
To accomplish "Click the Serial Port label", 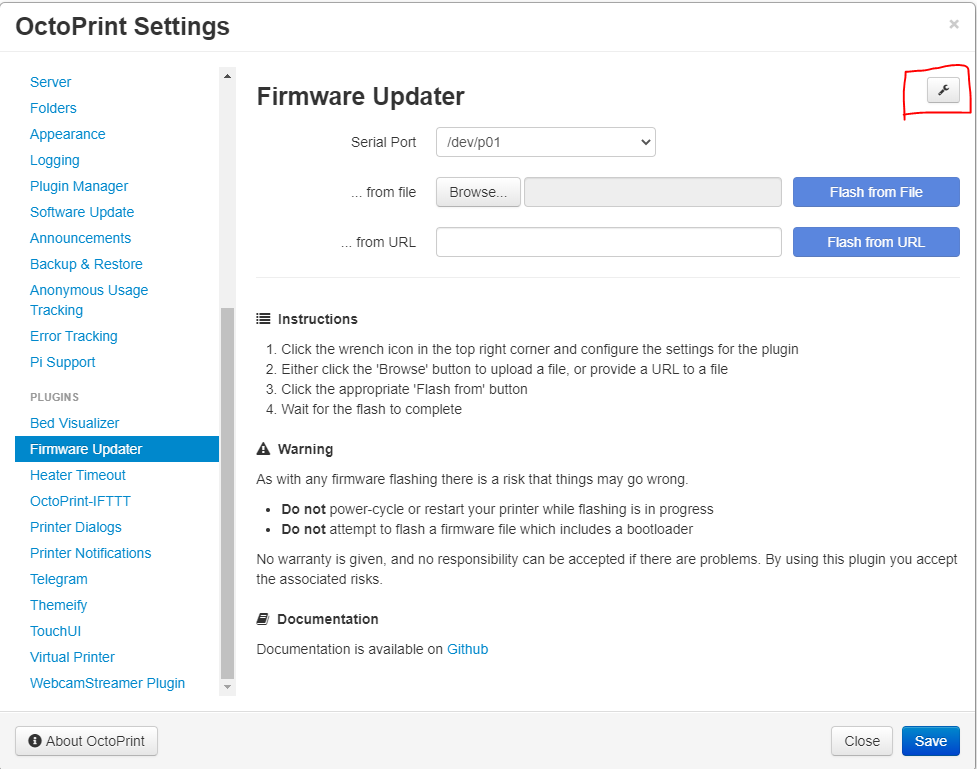I will (x=383, y=142).
